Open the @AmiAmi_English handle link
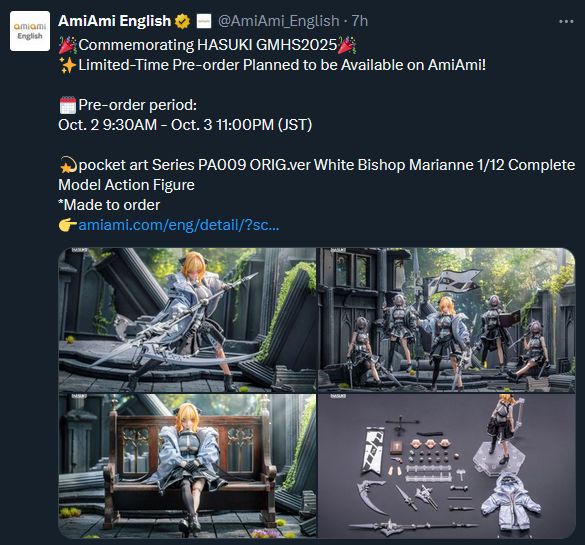This screenshot has width=585, height=545. [278, 21]
